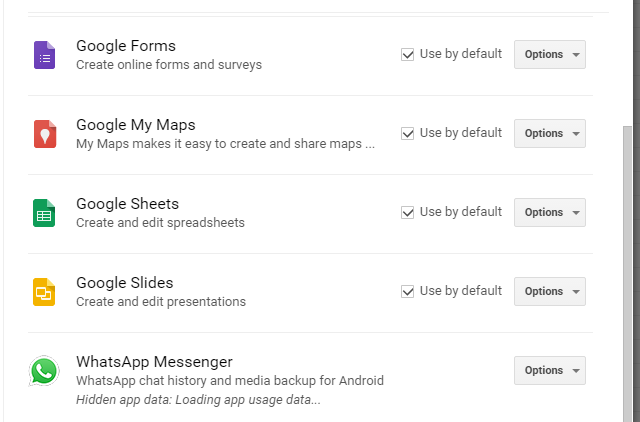Viewport: 640px width, 422px height.
Task: Click the WhatsApp Messenger icon
Action: coord(44,371)
